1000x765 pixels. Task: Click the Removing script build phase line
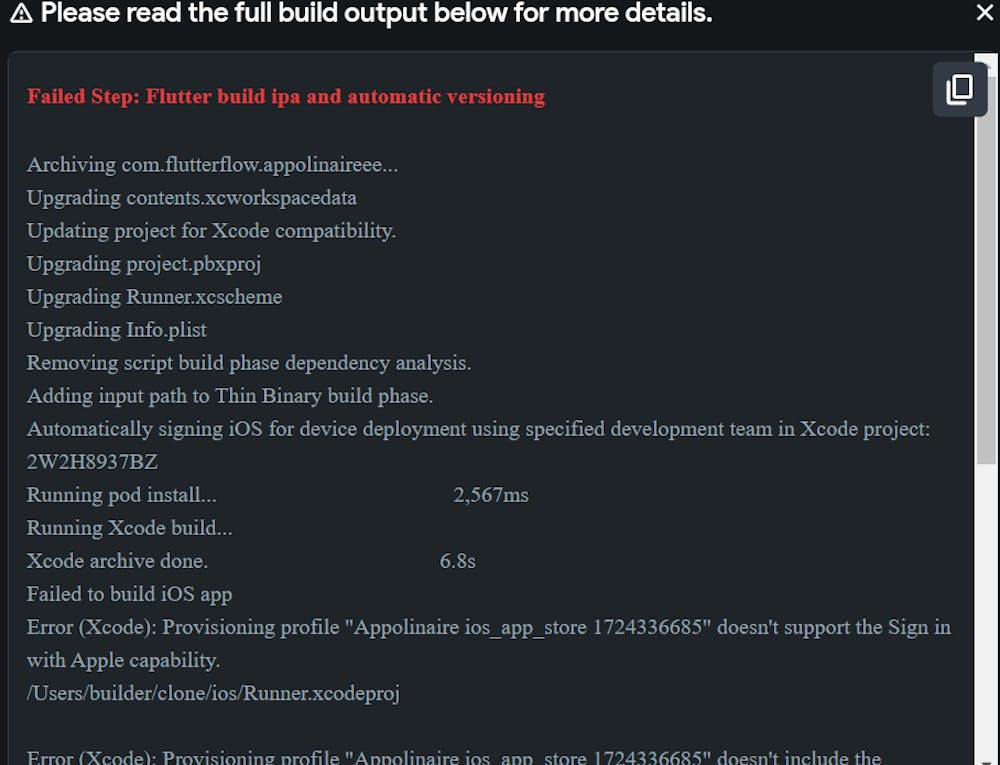(x=249, y=363)
